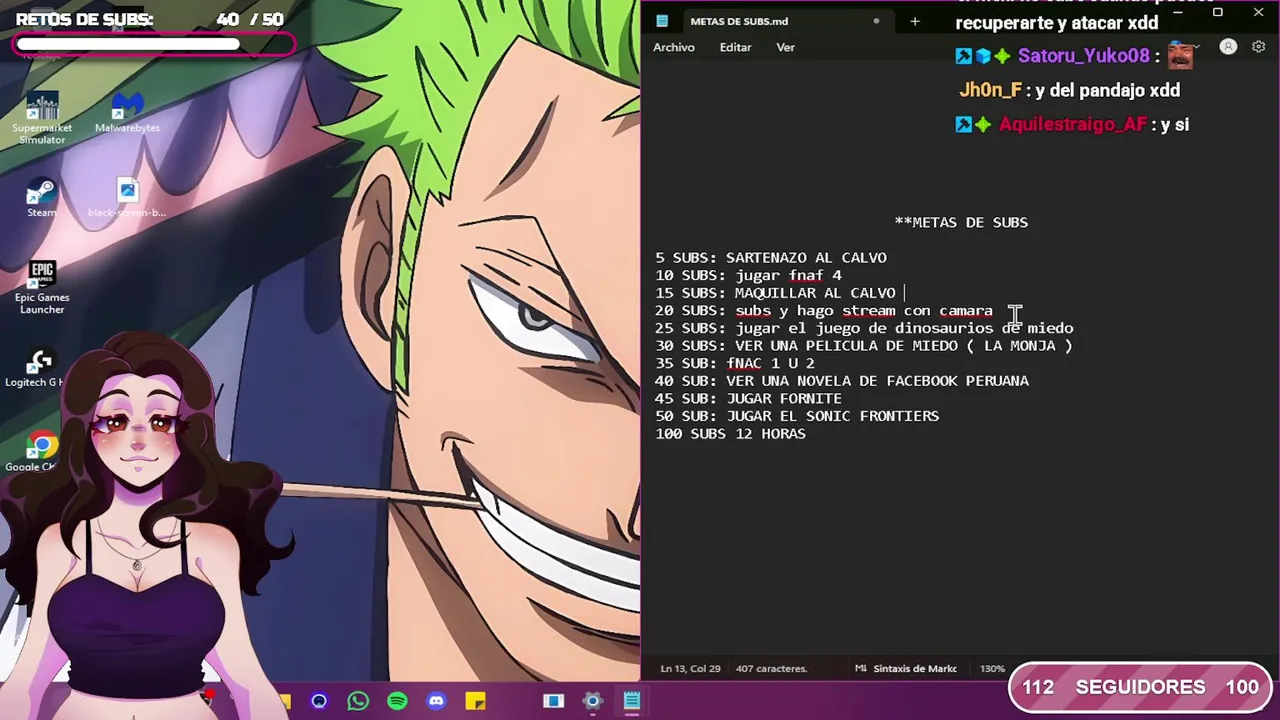The image size is (1280, 720).
Task: Open the Ver menu
Action: tap(786, 47)
